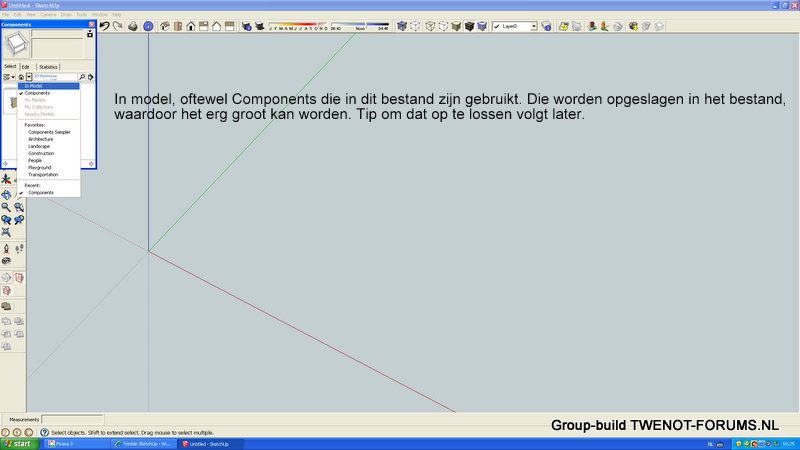800x450 pixels.
Task: Click the Measurements input box
Action: 72,419
